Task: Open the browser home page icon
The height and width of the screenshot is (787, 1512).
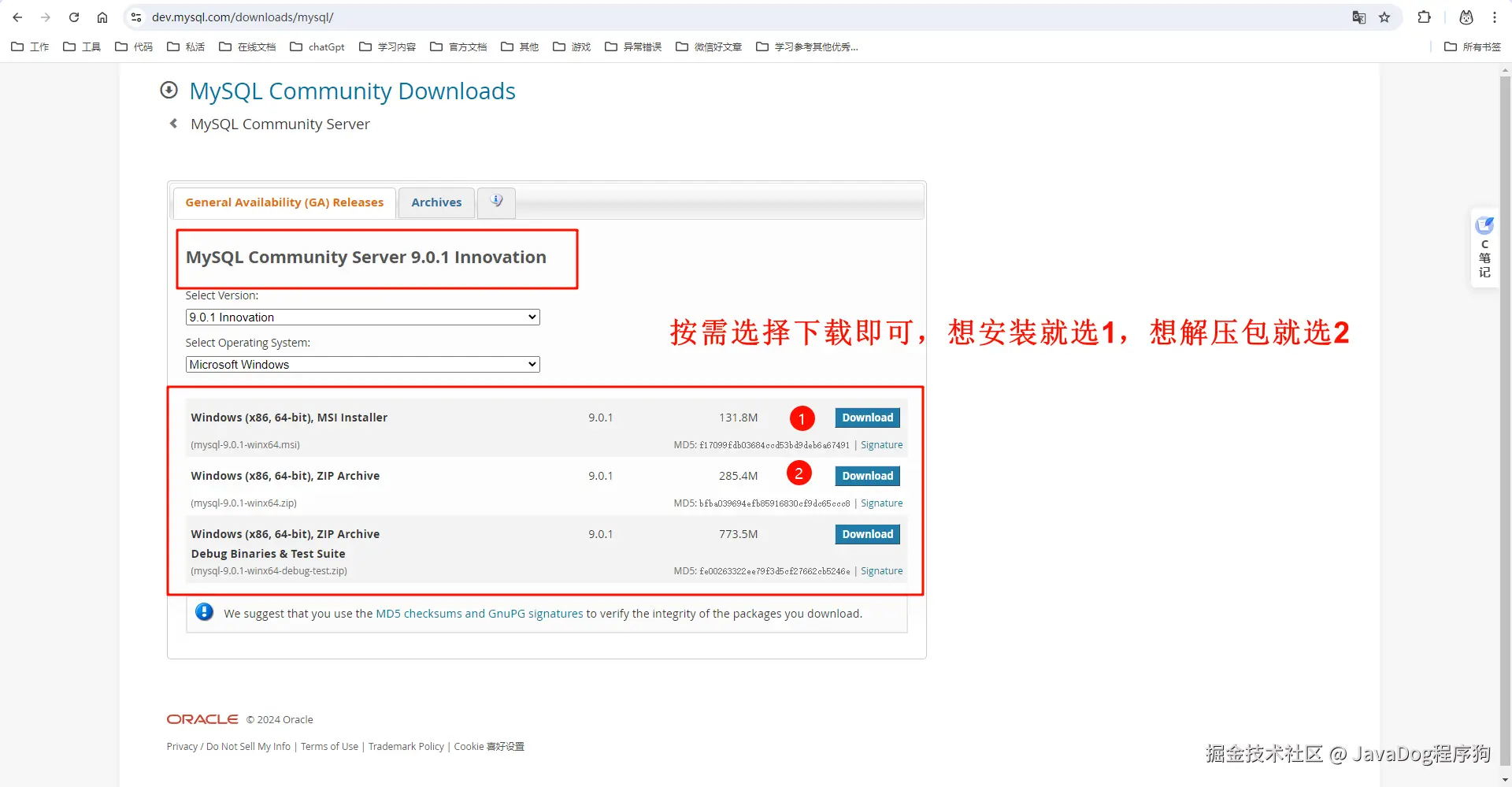Action: (102, 17)
